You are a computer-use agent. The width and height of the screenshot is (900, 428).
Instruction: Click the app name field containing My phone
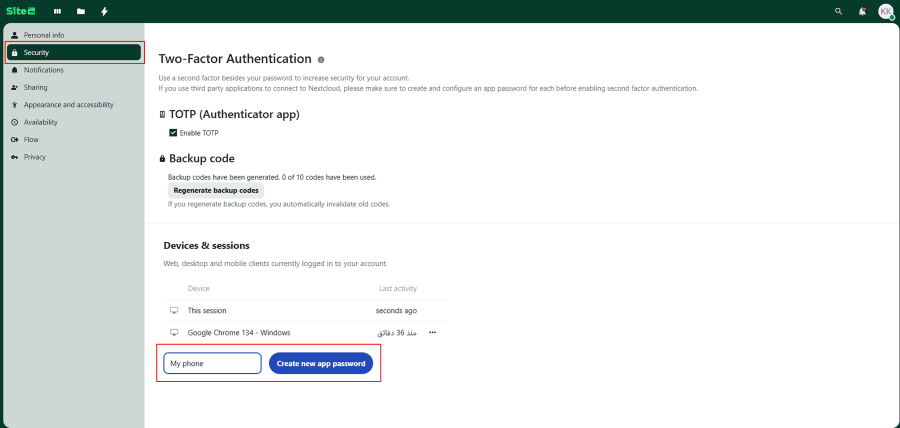pos(212,363)
